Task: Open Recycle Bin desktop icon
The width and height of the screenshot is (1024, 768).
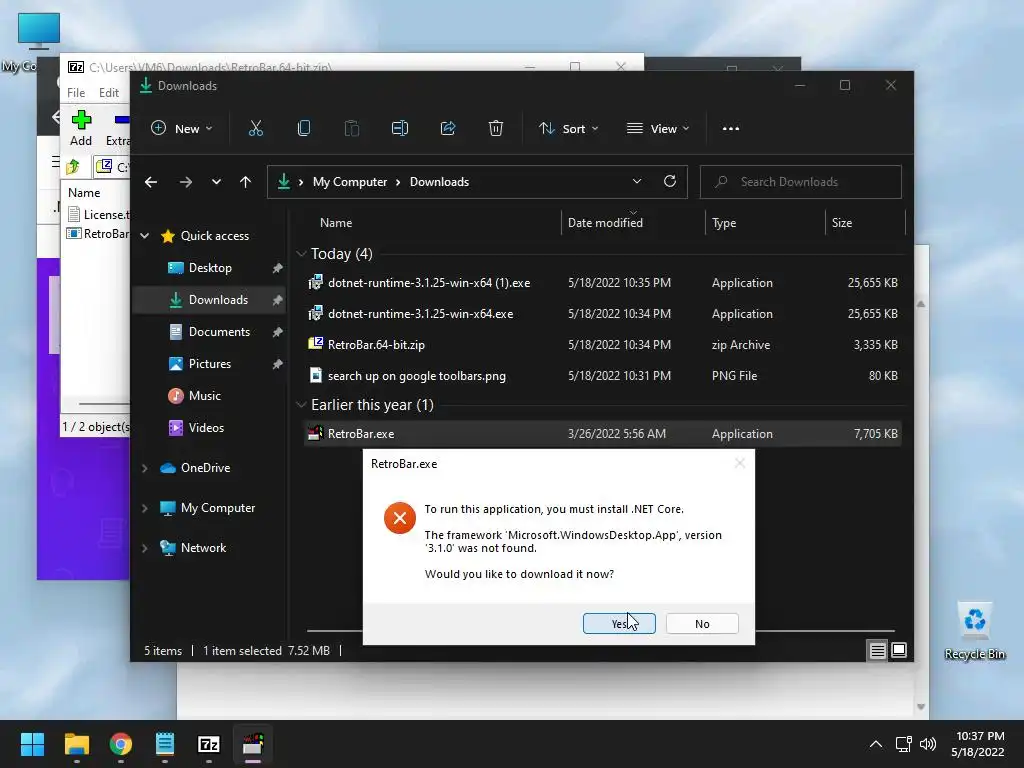Action: coord(974,630)
